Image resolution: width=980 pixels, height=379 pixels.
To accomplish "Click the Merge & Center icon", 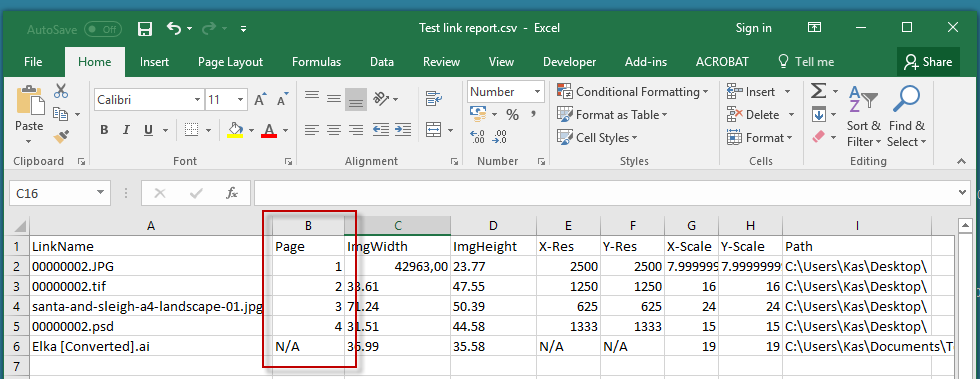I will click(434, 130).
